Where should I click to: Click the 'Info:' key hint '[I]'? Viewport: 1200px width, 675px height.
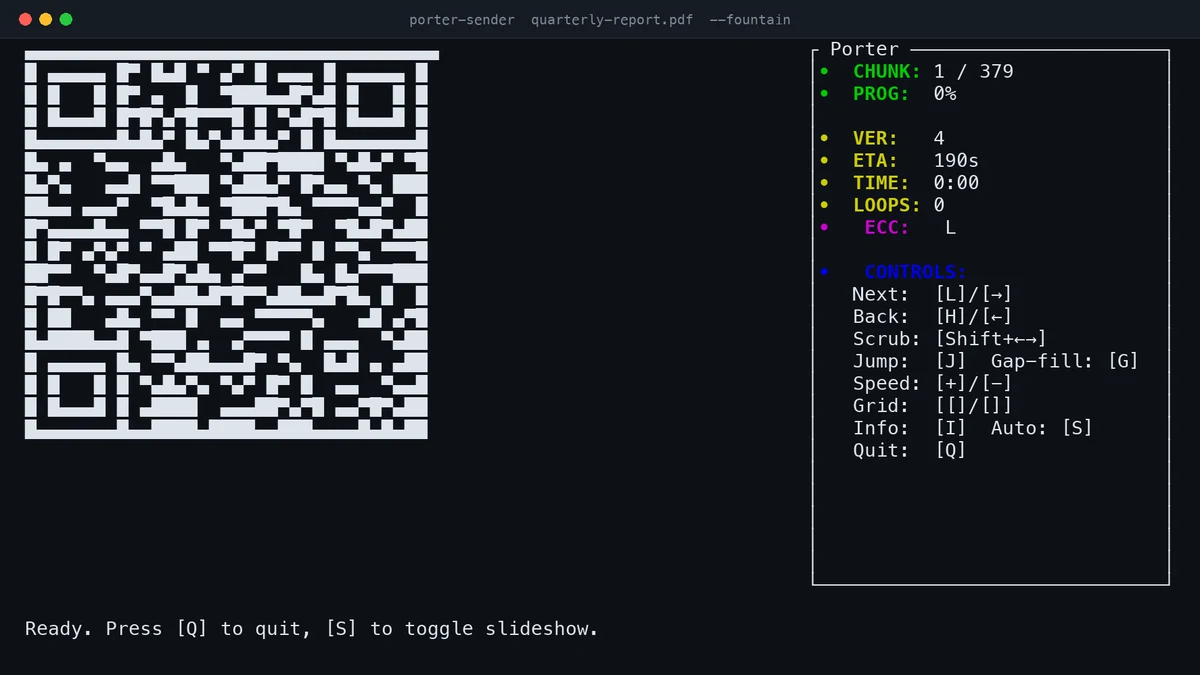pyautogui.click(x=951, y=428)
